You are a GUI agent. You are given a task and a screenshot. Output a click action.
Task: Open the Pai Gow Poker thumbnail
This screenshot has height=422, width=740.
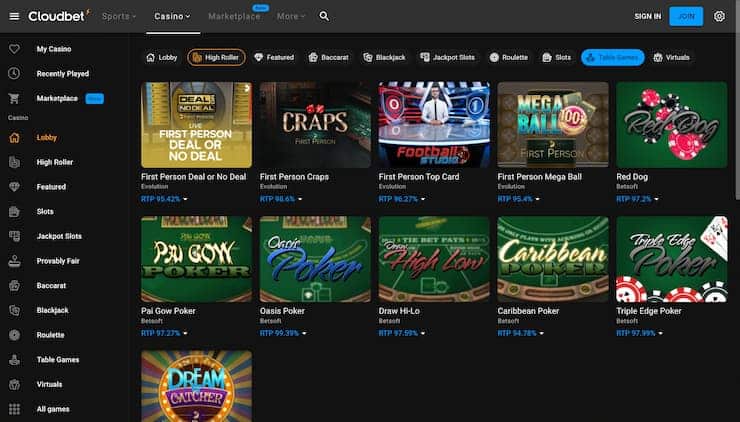(x=196, y=259)
